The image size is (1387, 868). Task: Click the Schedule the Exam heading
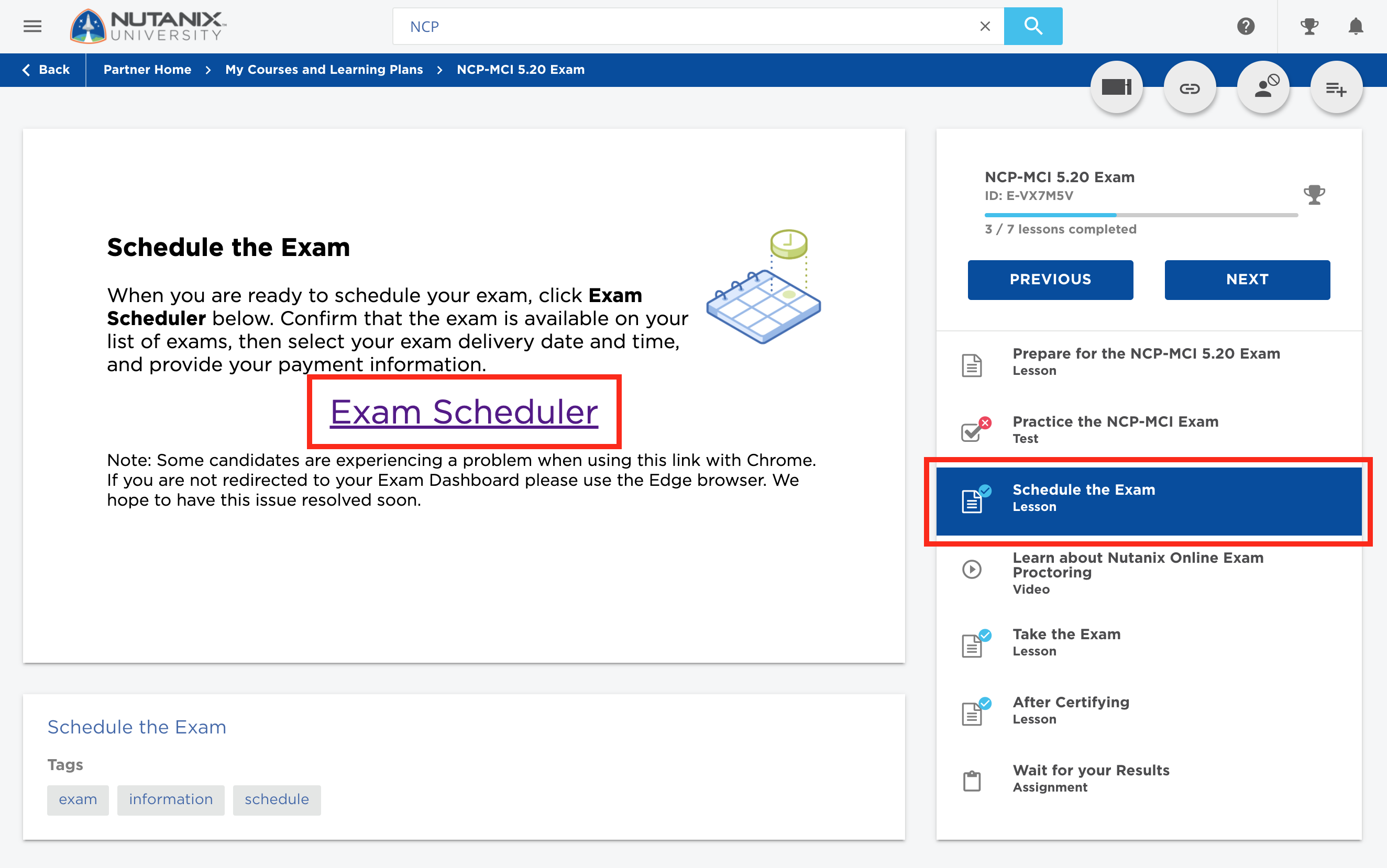click(228, 248)
